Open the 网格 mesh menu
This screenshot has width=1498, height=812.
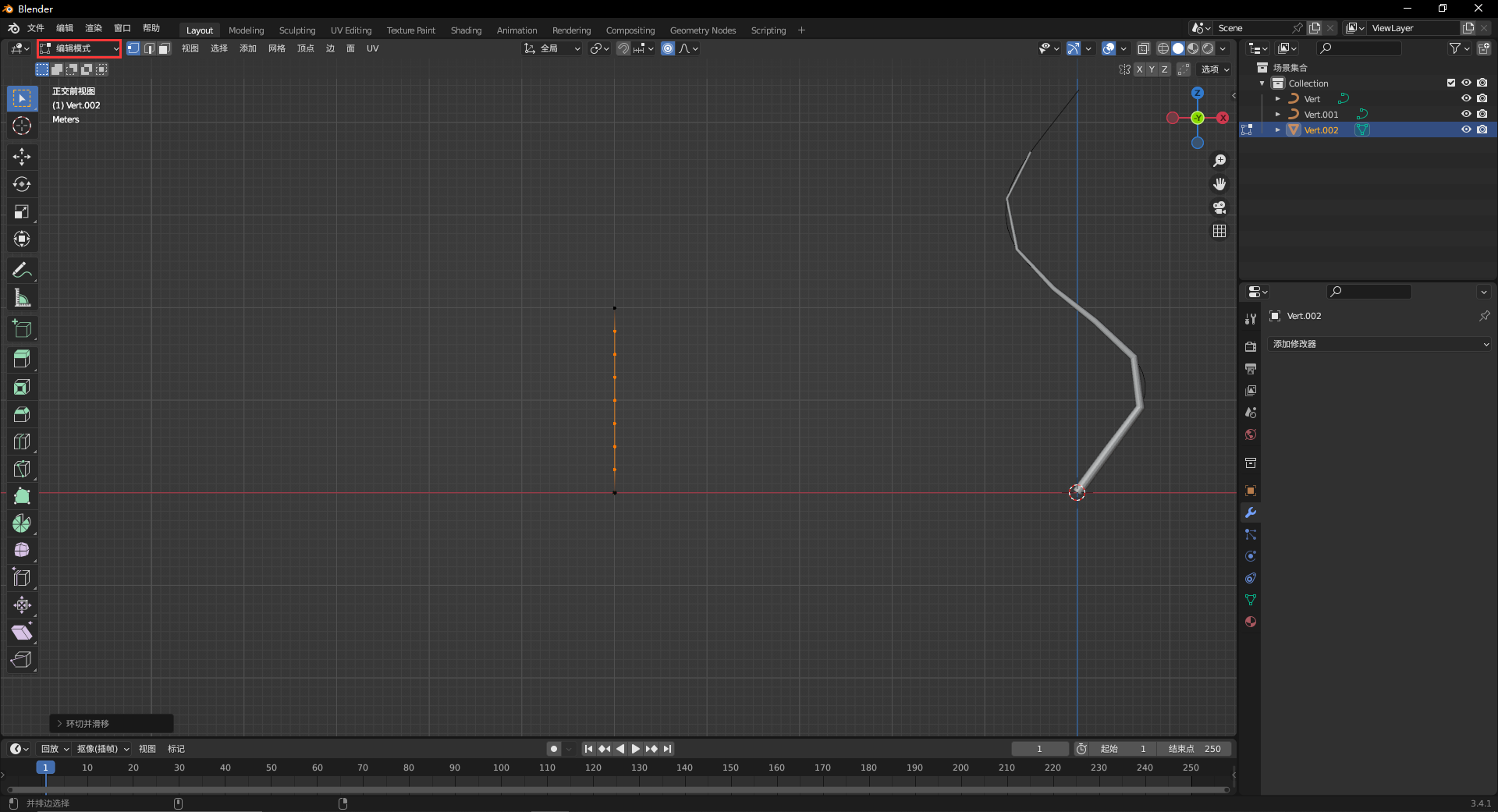click(x=277, y=48)
